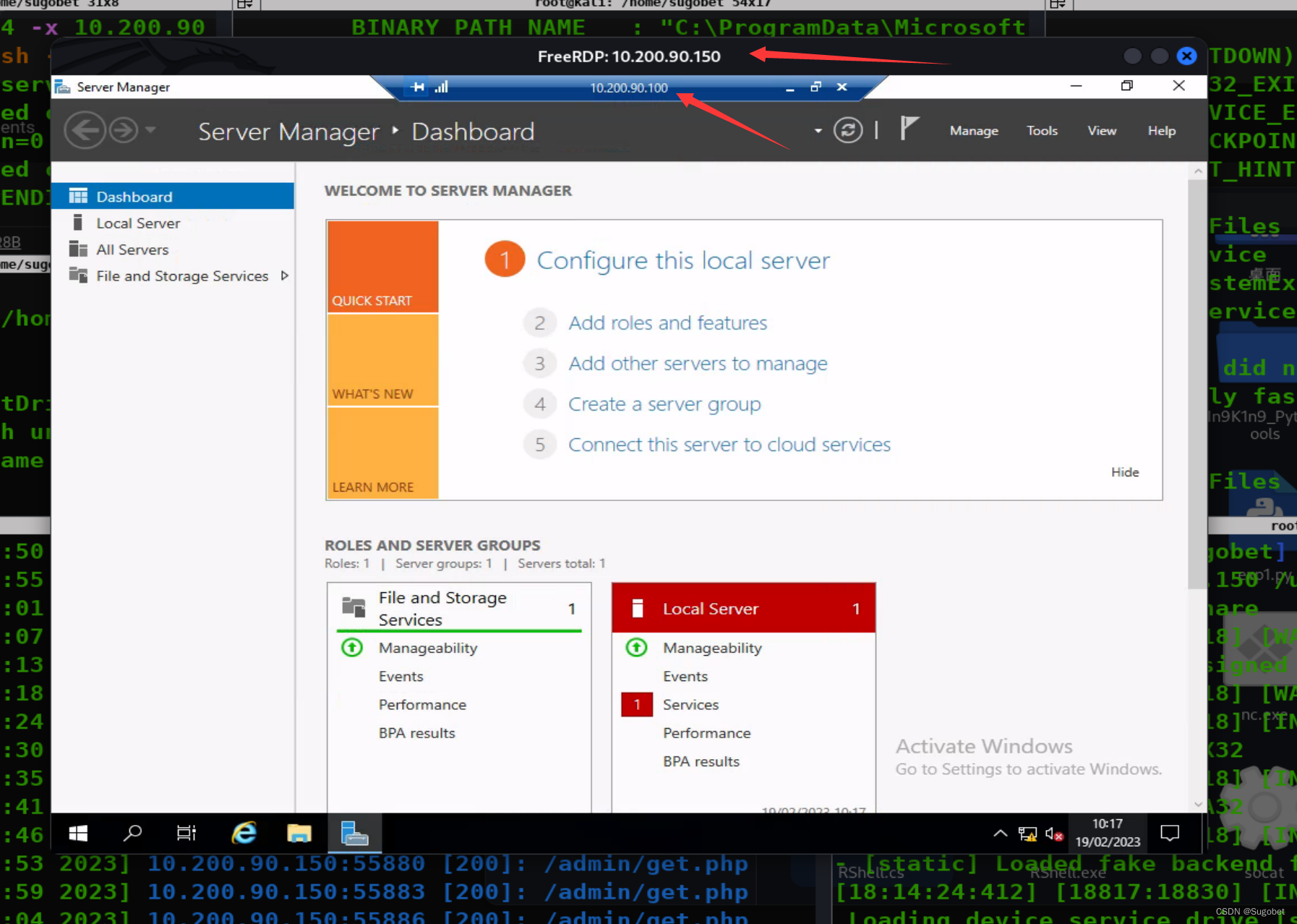
Task: Click the forward navigation arrow in Server Manager
Action: 124,131
